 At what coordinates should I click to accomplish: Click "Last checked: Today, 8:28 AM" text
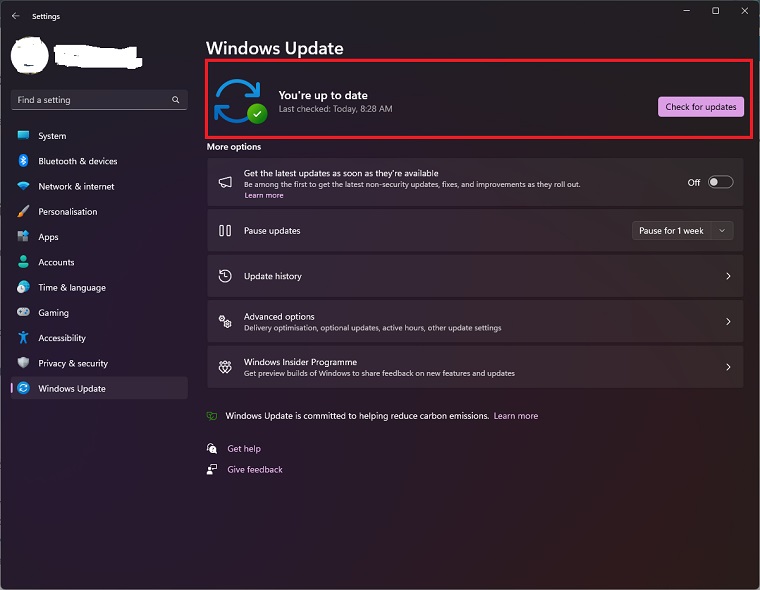(335, 109)
